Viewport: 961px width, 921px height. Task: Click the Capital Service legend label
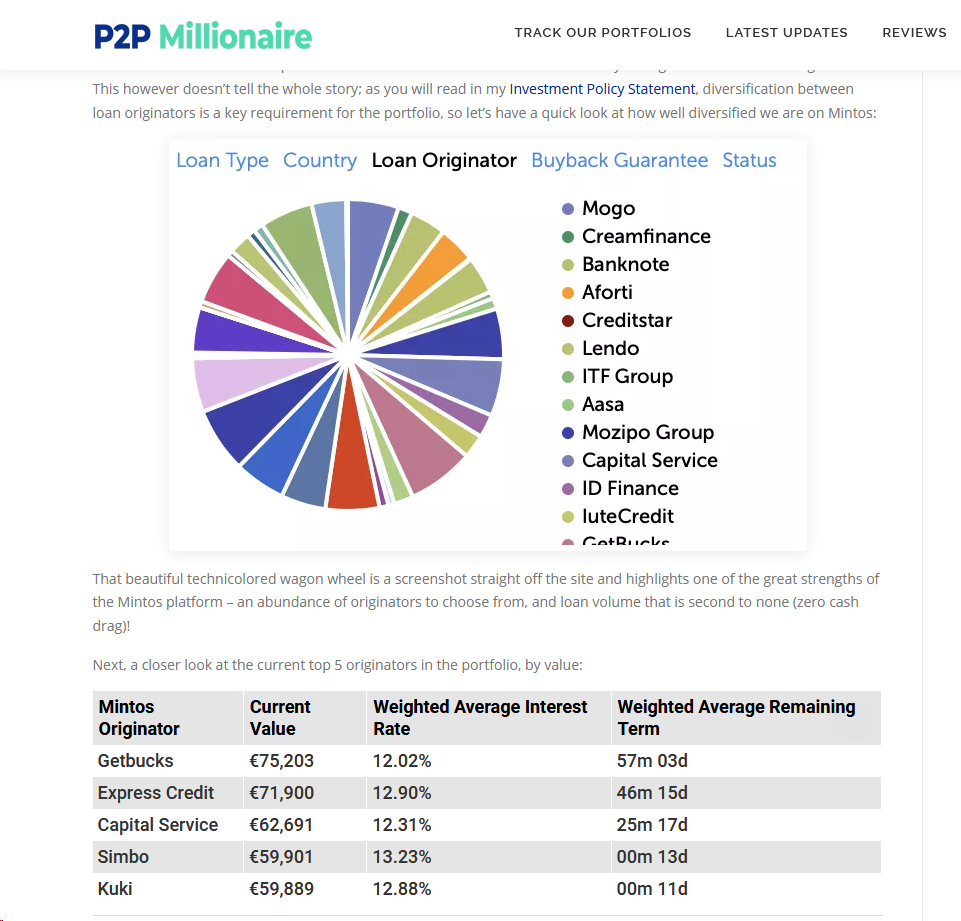[x=649, y=461]
